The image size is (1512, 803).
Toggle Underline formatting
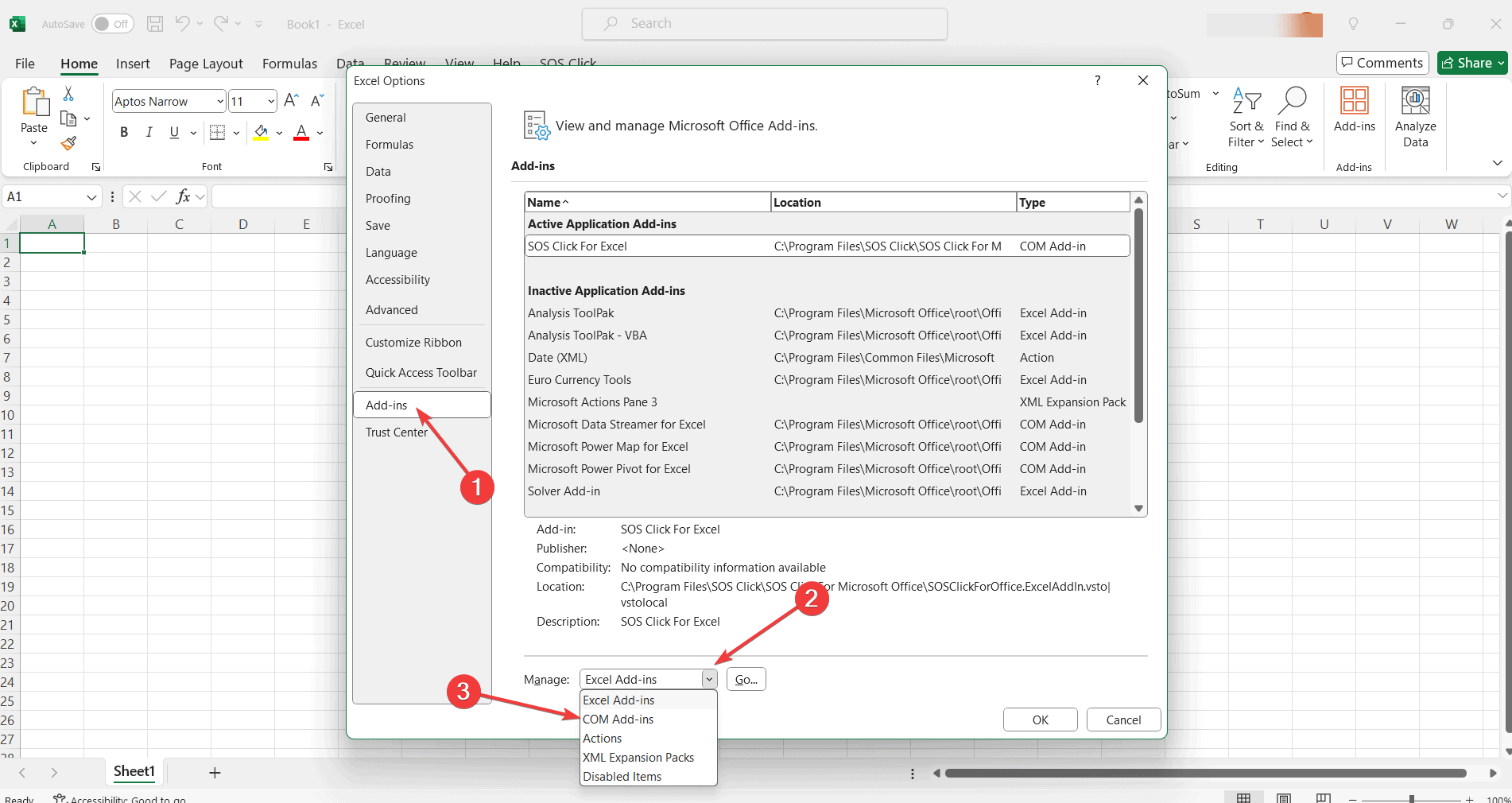(174, 133)
